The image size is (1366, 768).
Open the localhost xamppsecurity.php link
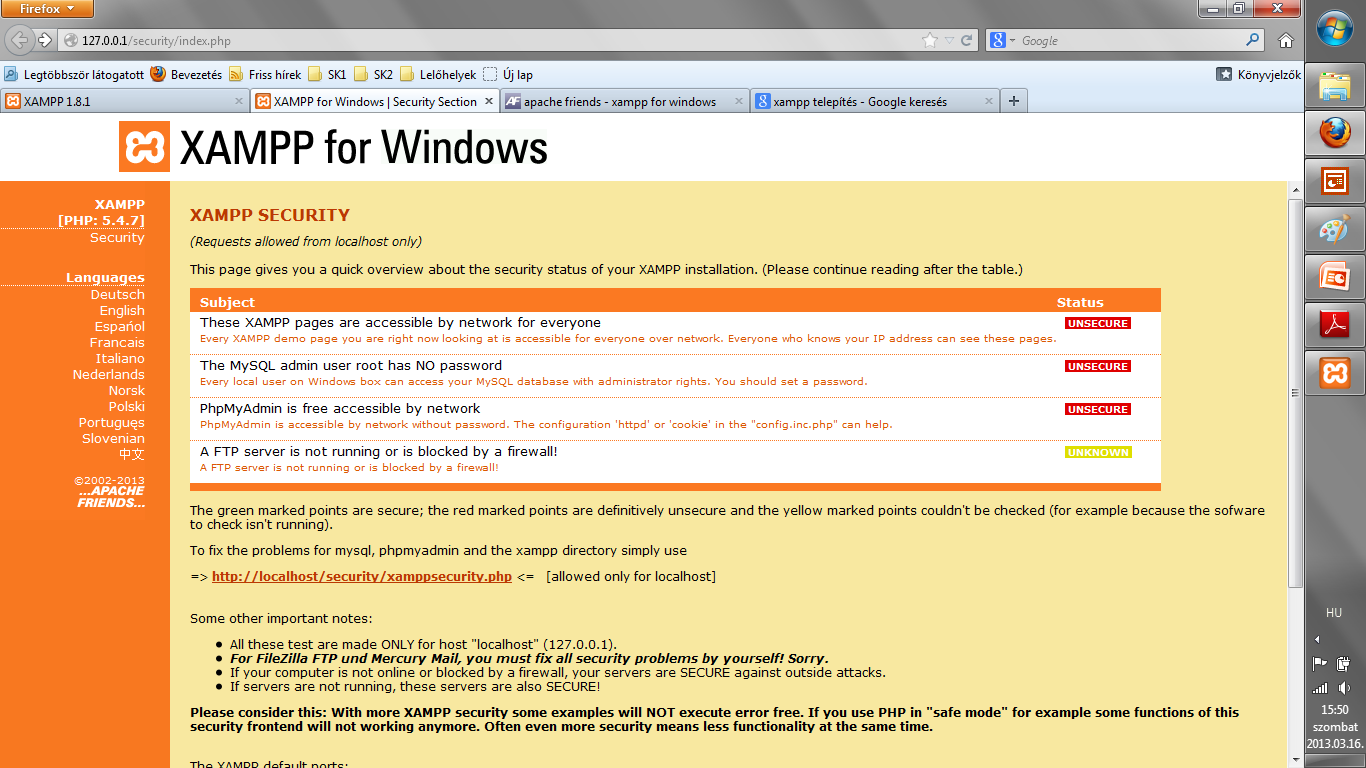(x=362, y=577)
